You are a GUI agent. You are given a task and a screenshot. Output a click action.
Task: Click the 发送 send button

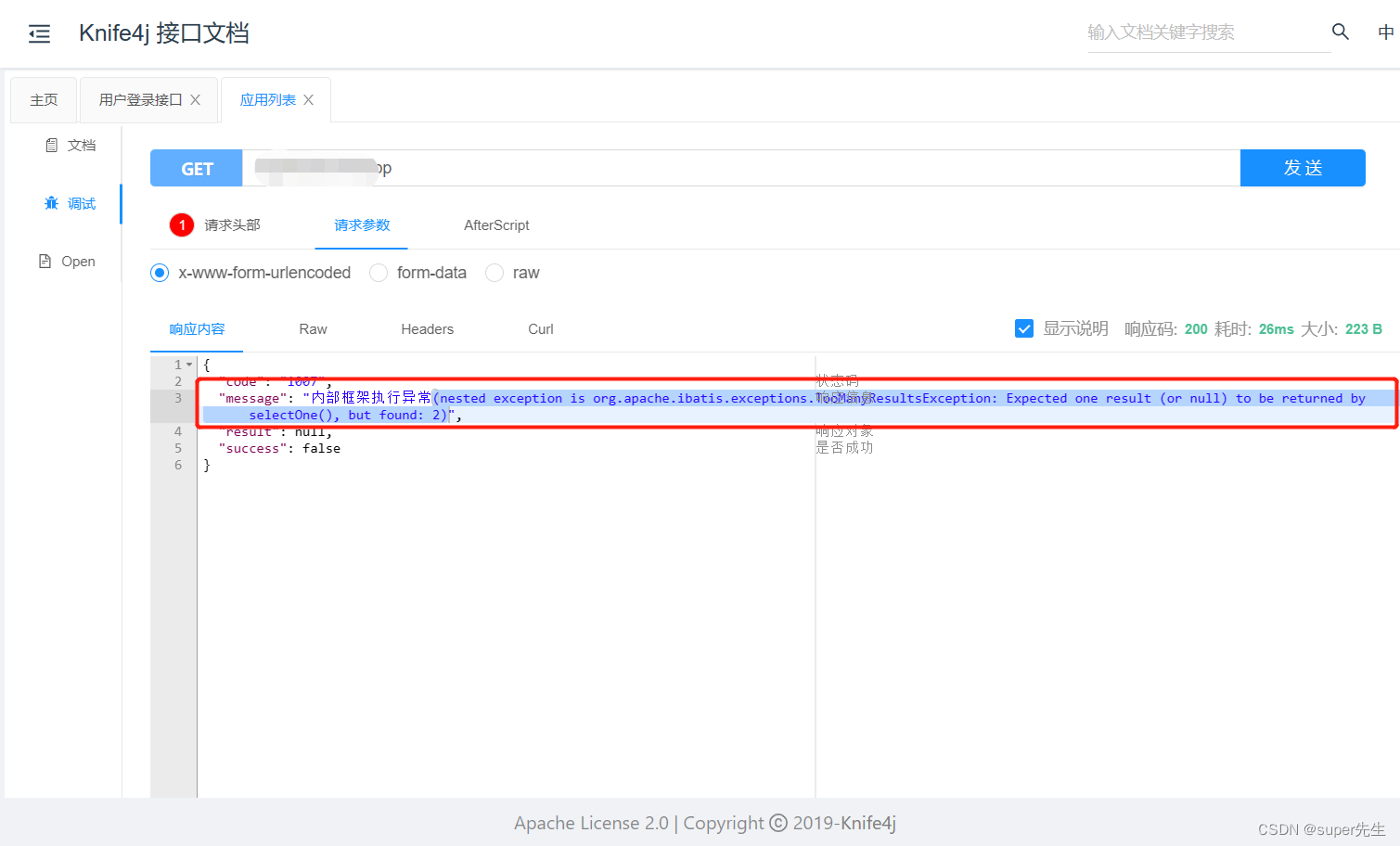pyautogui.click(x=1303, y=168)
